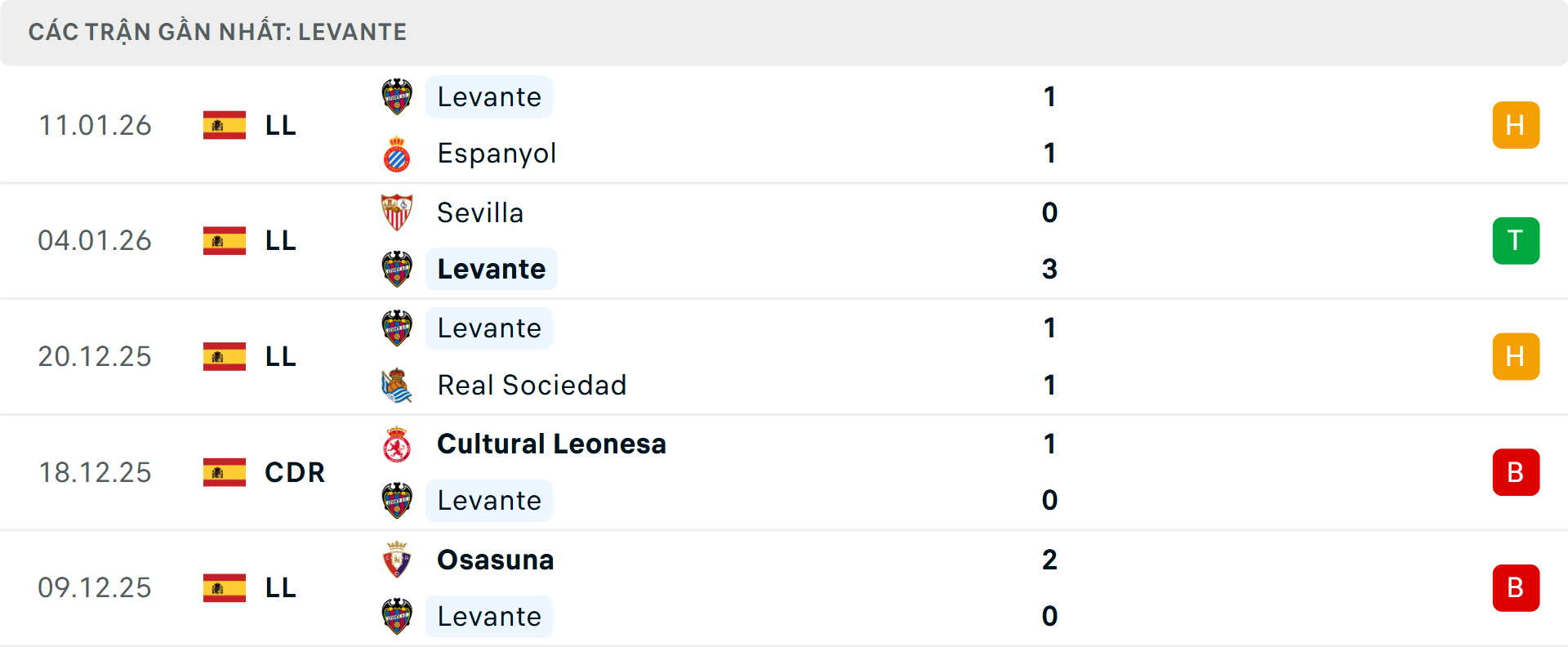Click LL label on 11.01.26 row

click(280, 125)
